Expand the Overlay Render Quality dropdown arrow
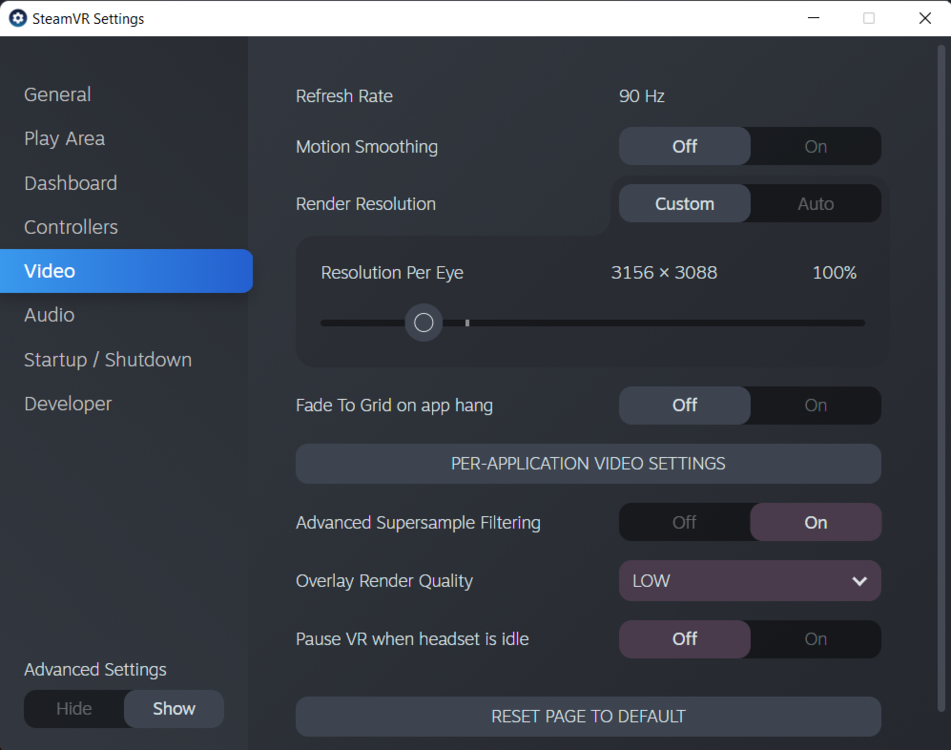Image resolution: width=951 pixels, height=750 pixels. click(x=859, y=581)
